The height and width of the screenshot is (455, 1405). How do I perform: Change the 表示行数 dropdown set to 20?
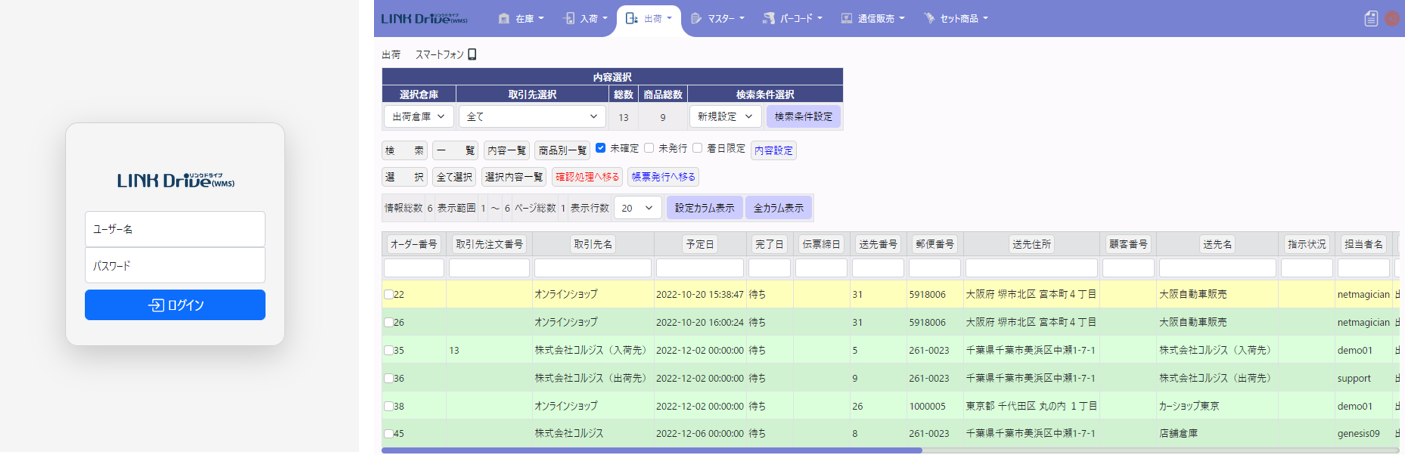tap(637, 209)
